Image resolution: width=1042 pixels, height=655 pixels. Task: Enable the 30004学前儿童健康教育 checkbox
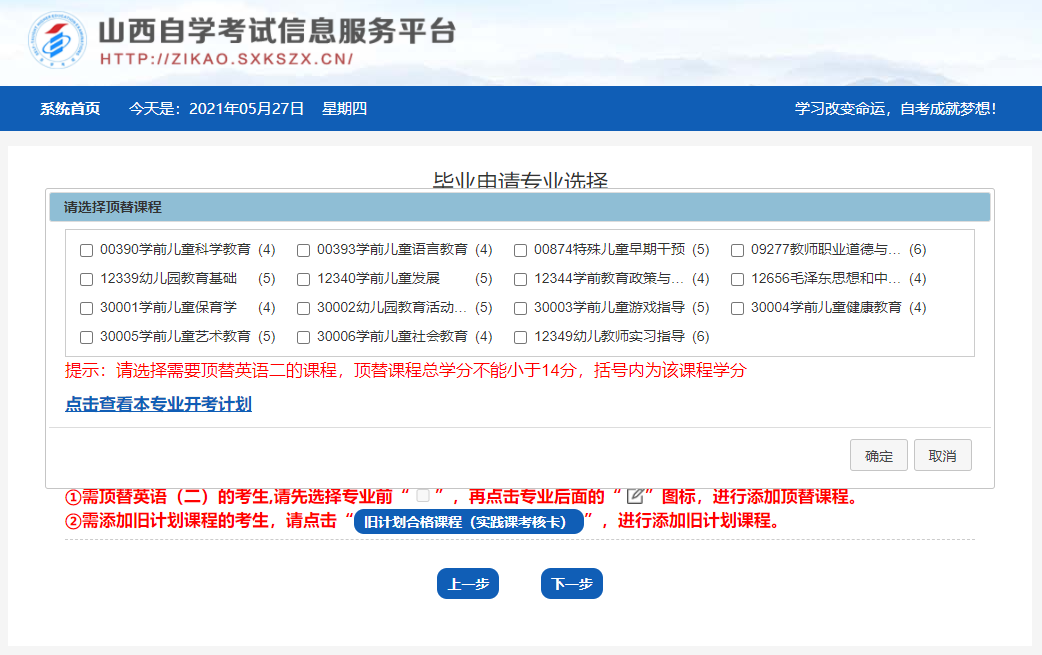[x=737, y=308]
